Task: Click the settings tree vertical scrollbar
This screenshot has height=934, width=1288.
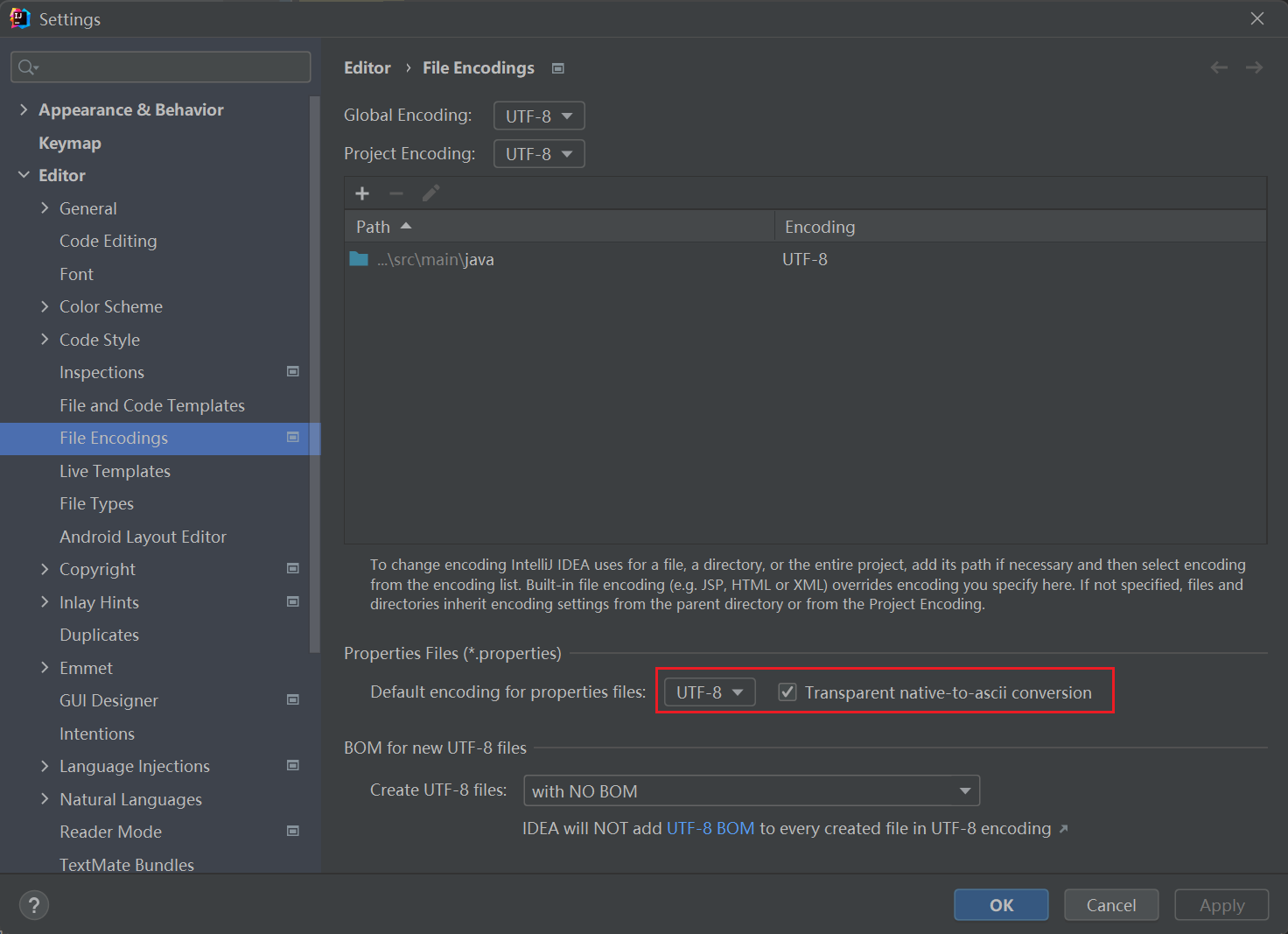Action: (x=315, y=375)
